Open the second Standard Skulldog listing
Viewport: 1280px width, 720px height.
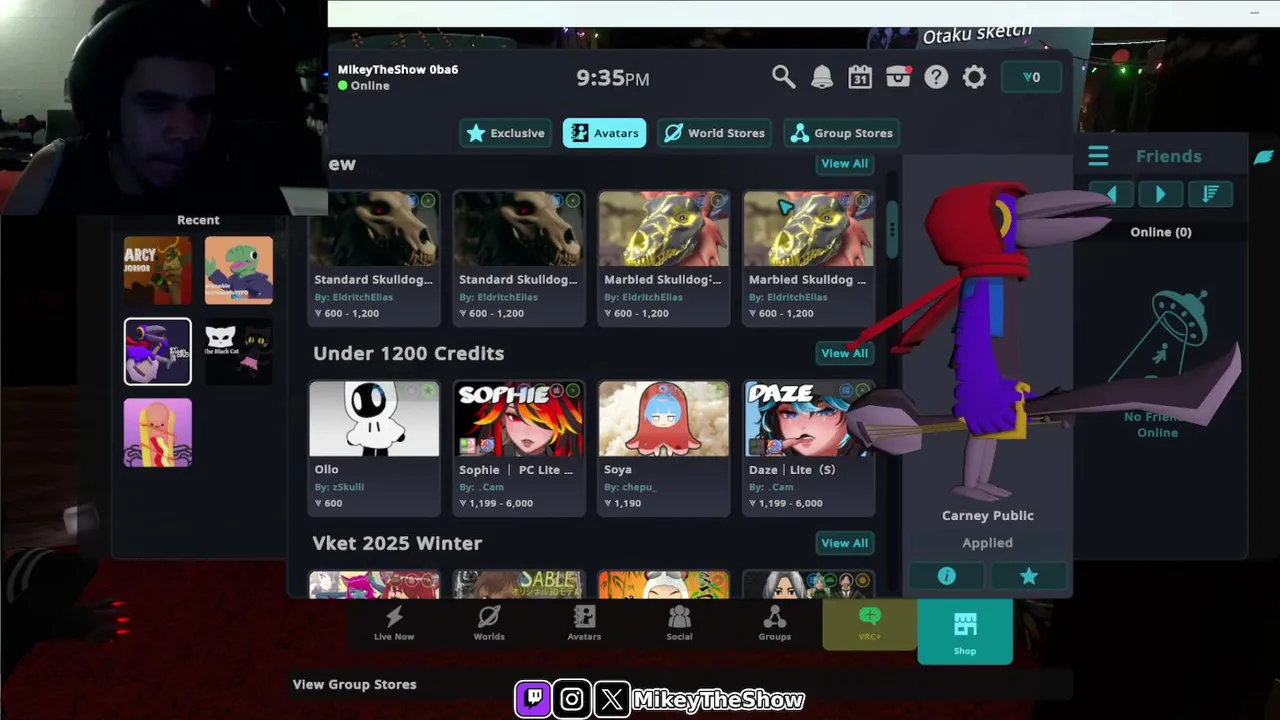pos(519,258)
